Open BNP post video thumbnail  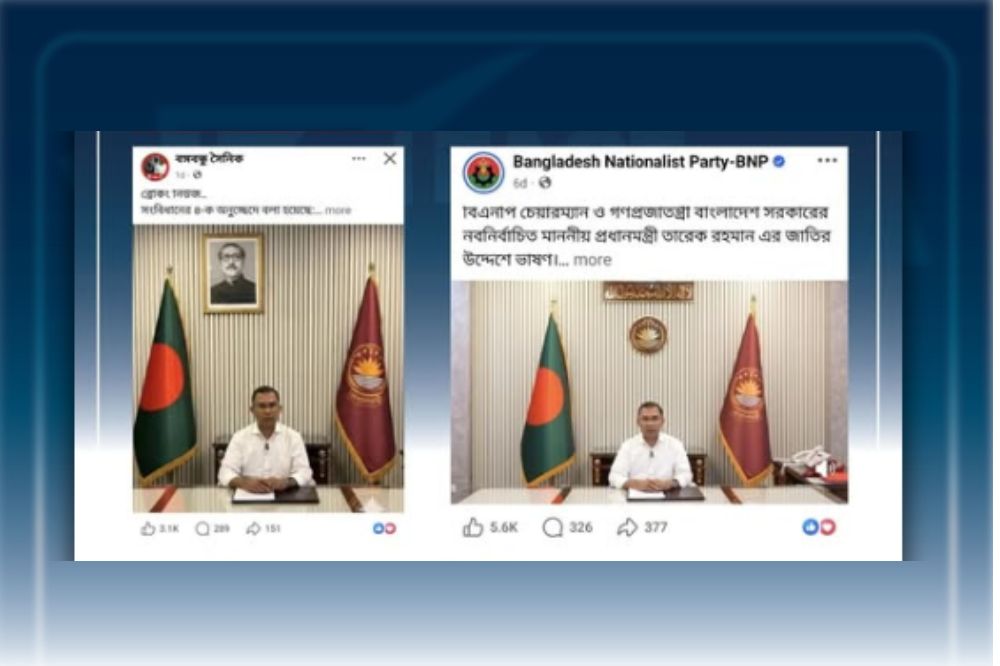(649, 392)
